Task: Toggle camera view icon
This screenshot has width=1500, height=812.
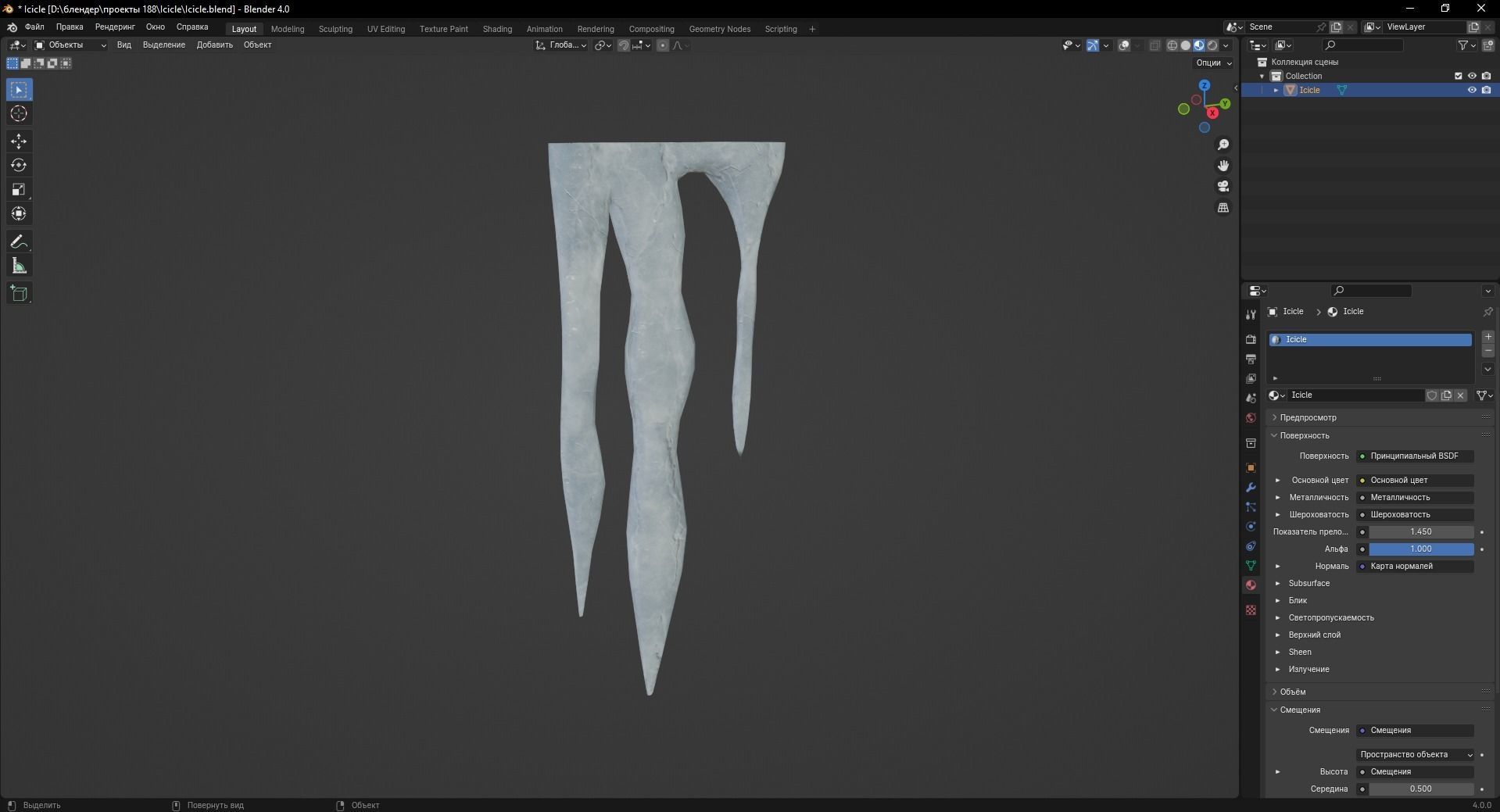Action: coord(1223,186)
